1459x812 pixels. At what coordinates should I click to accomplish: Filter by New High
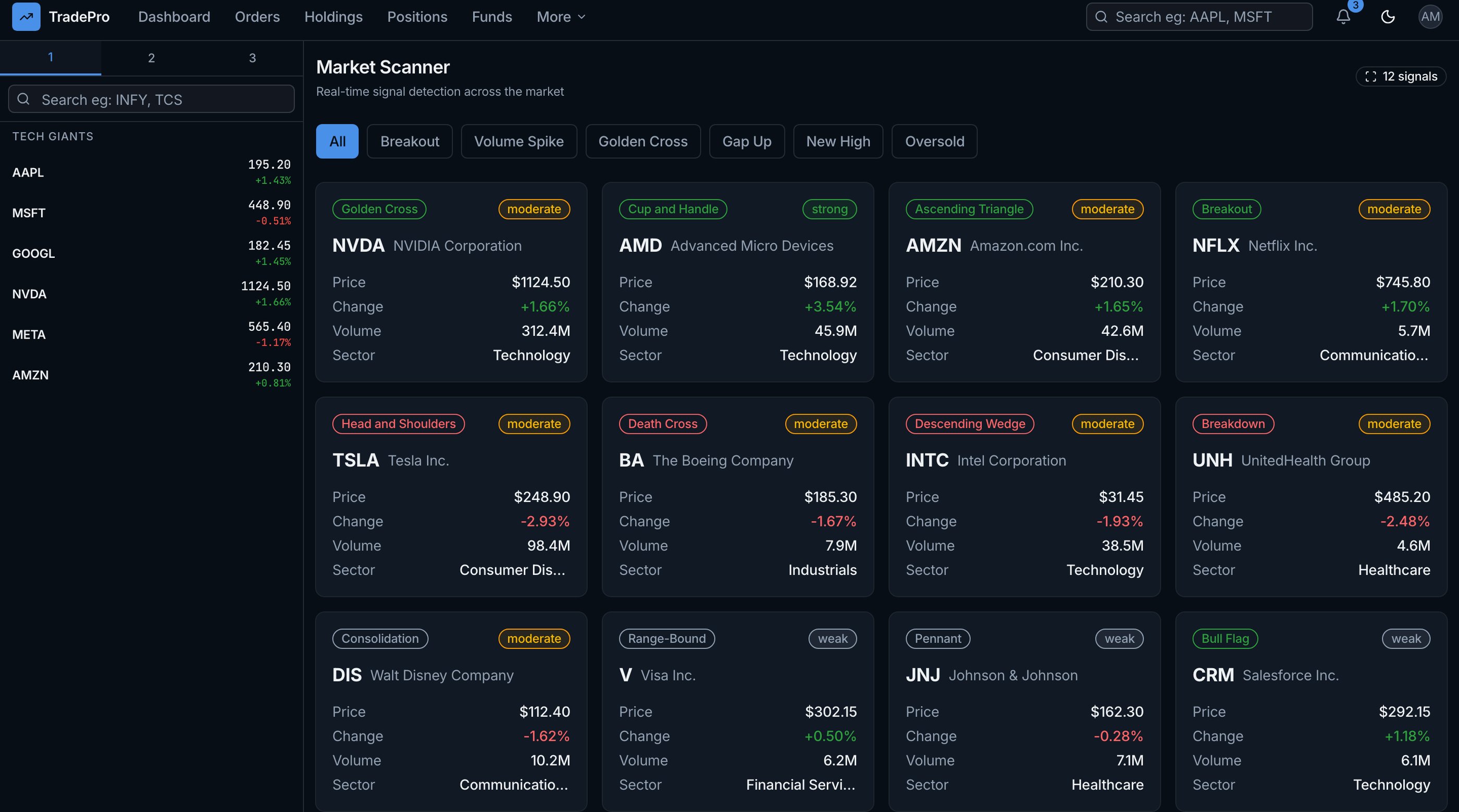(838, 141)
